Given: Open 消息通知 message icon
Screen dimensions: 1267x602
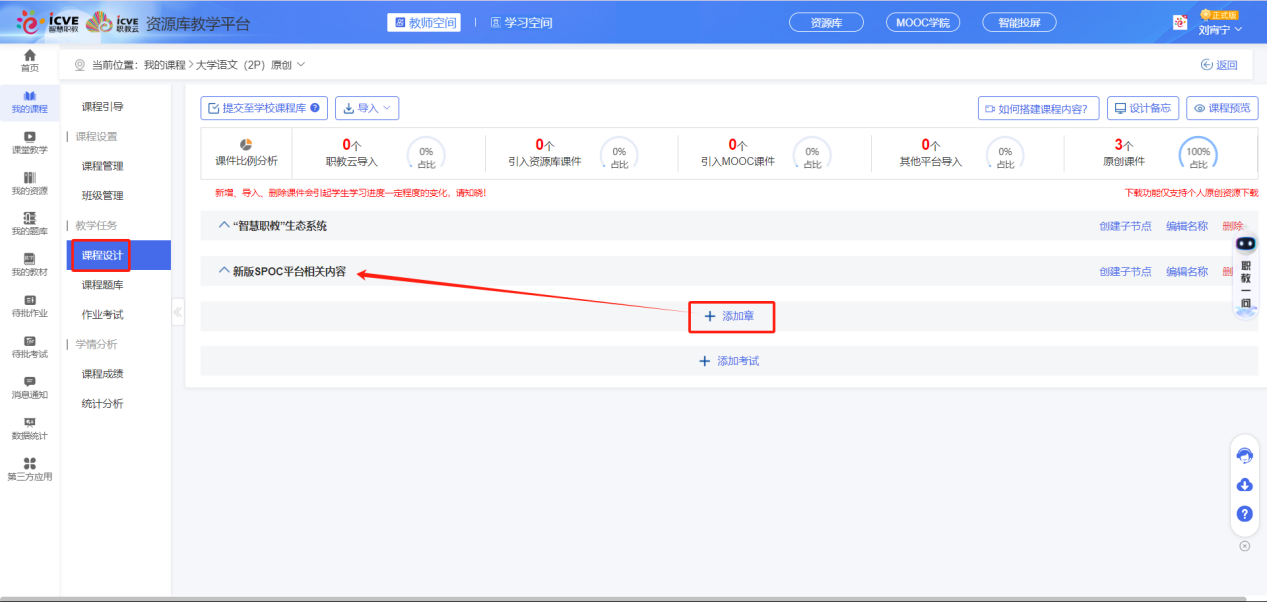Looking at the screenshot, I should tap(29, 387).
